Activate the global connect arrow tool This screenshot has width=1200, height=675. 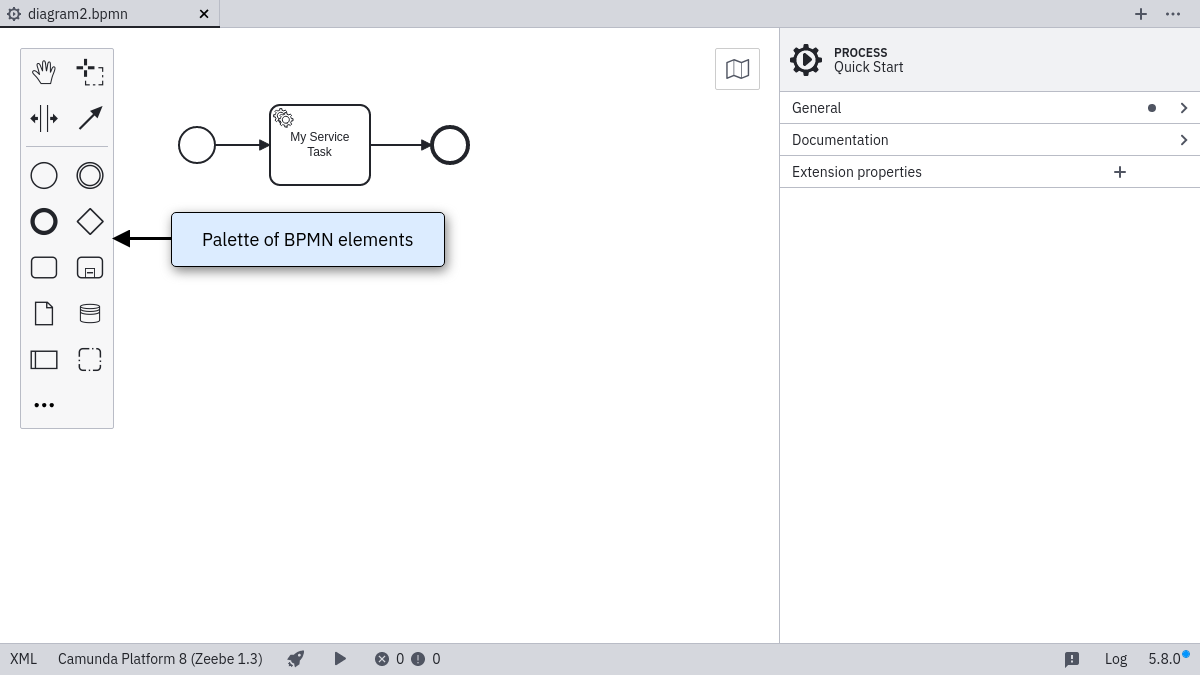click(90, 118)
